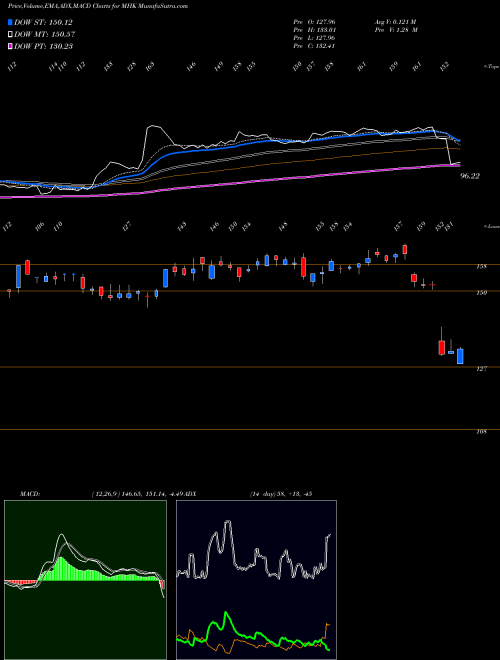Click the last blue candlestick near 127
This screenshot has width=500, height=660.
[x=460, y=356]
